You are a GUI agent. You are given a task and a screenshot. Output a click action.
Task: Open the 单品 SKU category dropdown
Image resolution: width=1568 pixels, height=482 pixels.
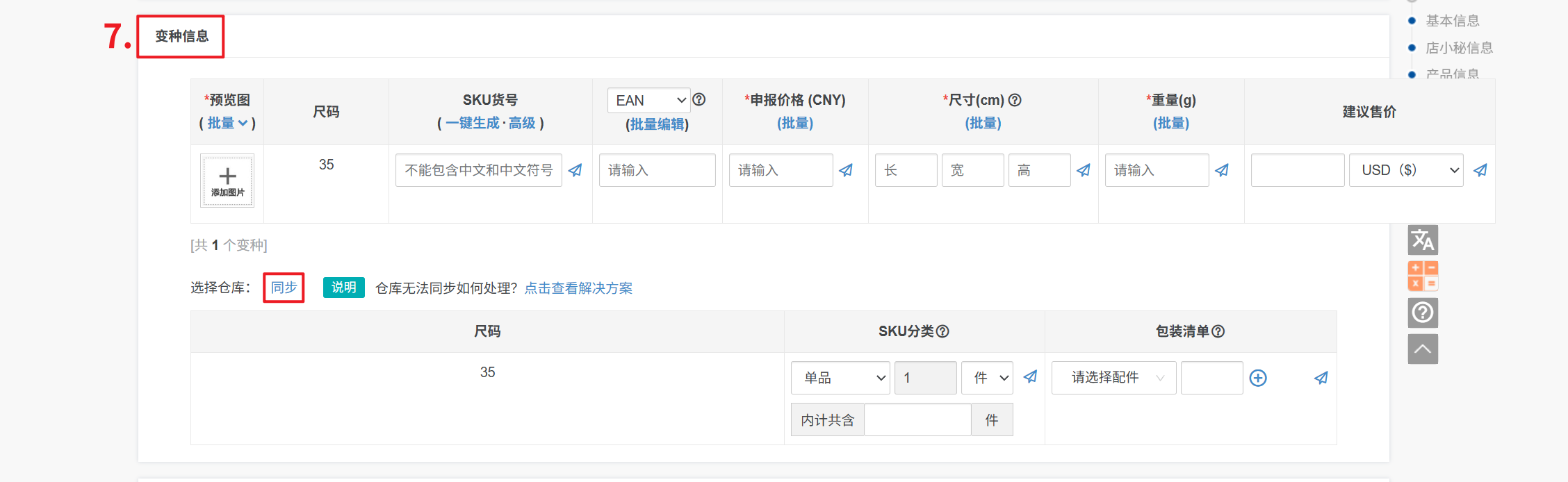click(x=840, y=378)
